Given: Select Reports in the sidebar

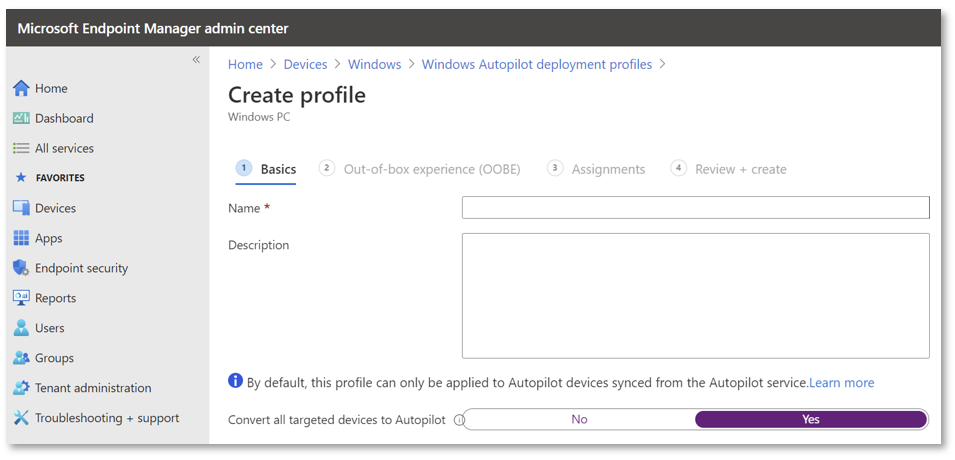Looking at the screenshot, I should [x=55, y=298].
